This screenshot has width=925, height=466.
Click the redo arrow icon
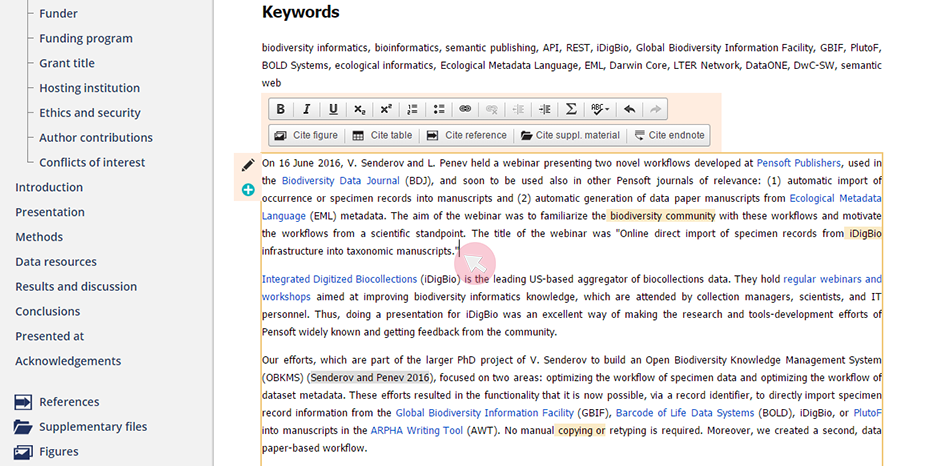tap(655, 109)
